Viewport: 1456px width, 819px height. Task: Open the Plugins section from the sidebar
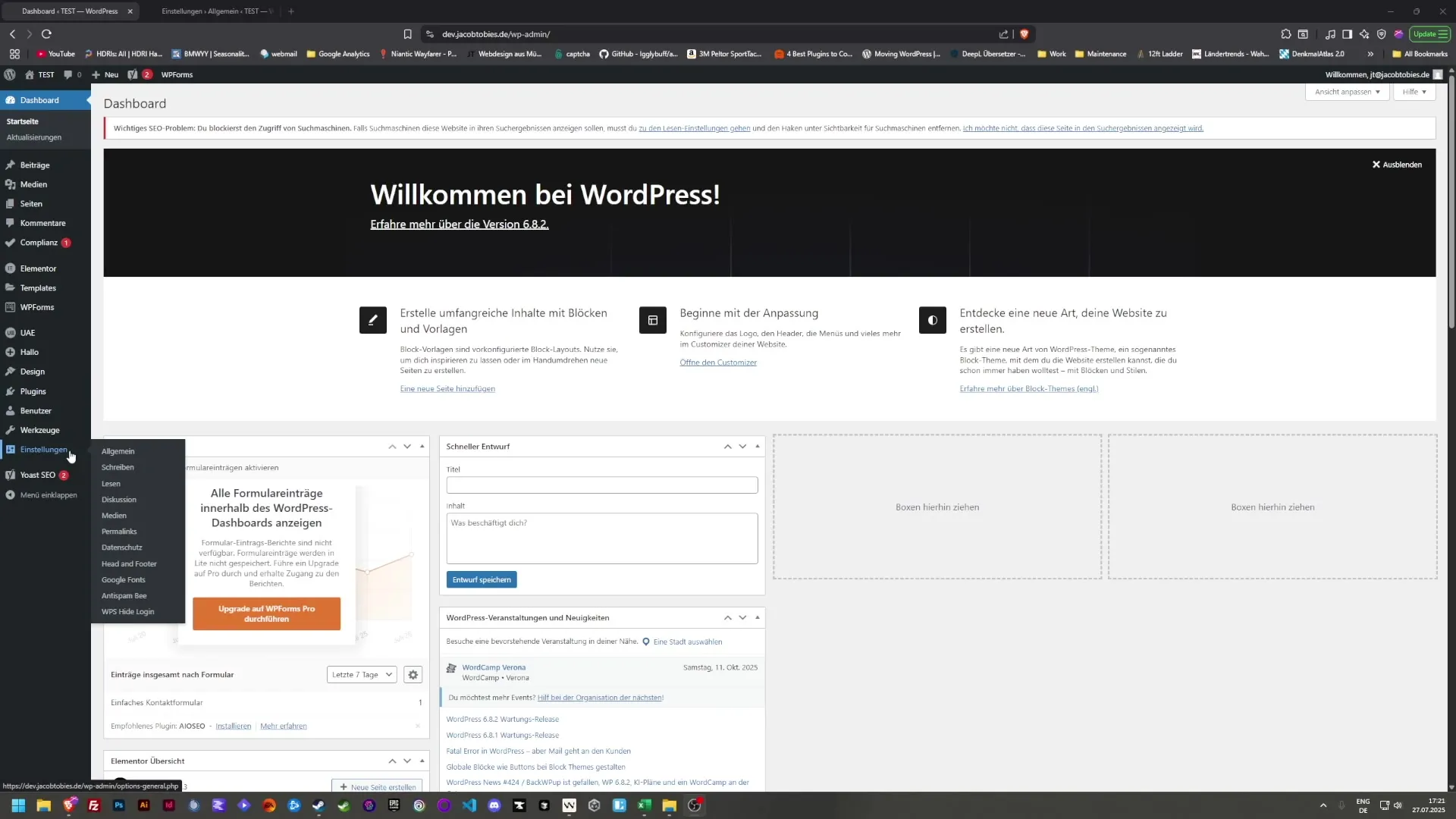pos(32,391)
